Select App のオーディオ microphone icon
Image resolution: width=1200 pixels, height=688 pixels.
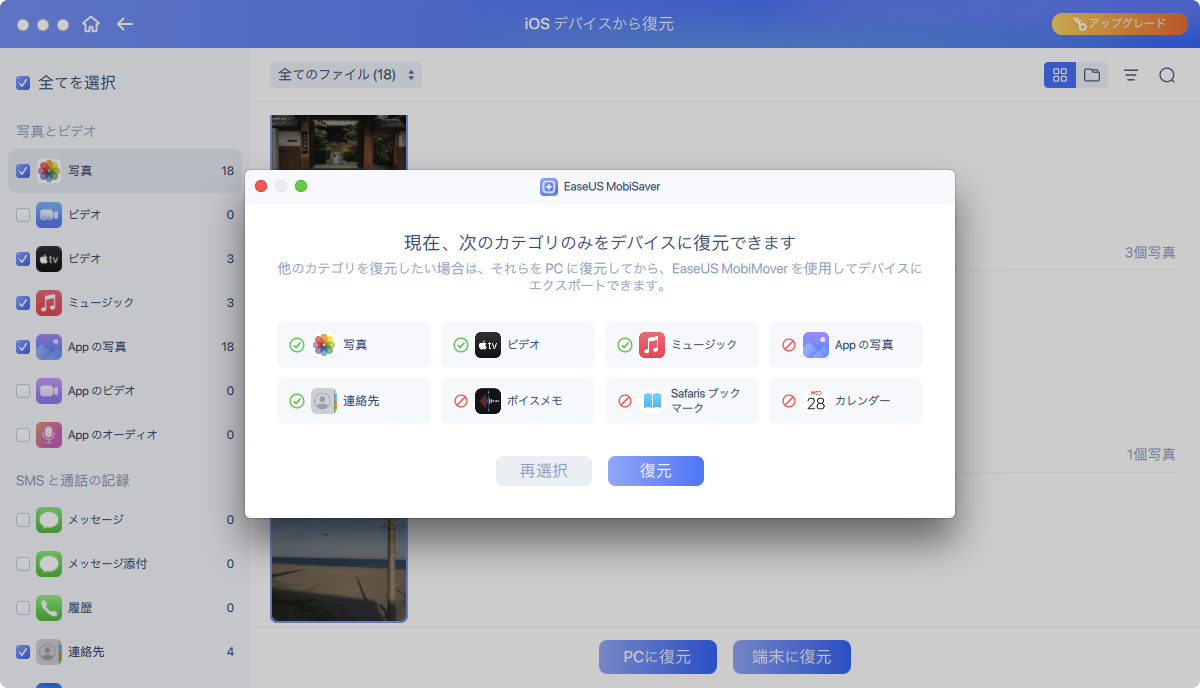[49, 435]
